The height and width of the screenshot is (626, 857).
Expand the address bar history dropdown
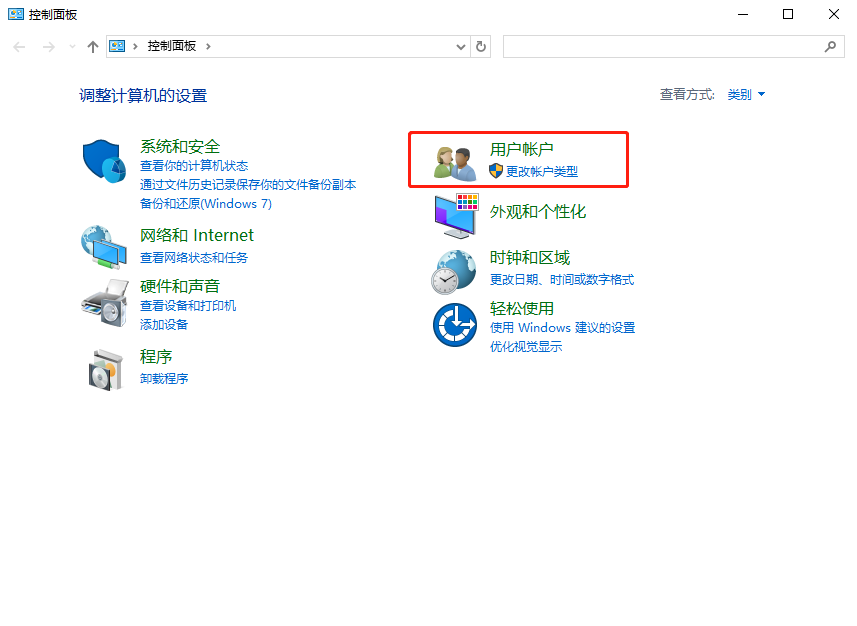[459, 46]
